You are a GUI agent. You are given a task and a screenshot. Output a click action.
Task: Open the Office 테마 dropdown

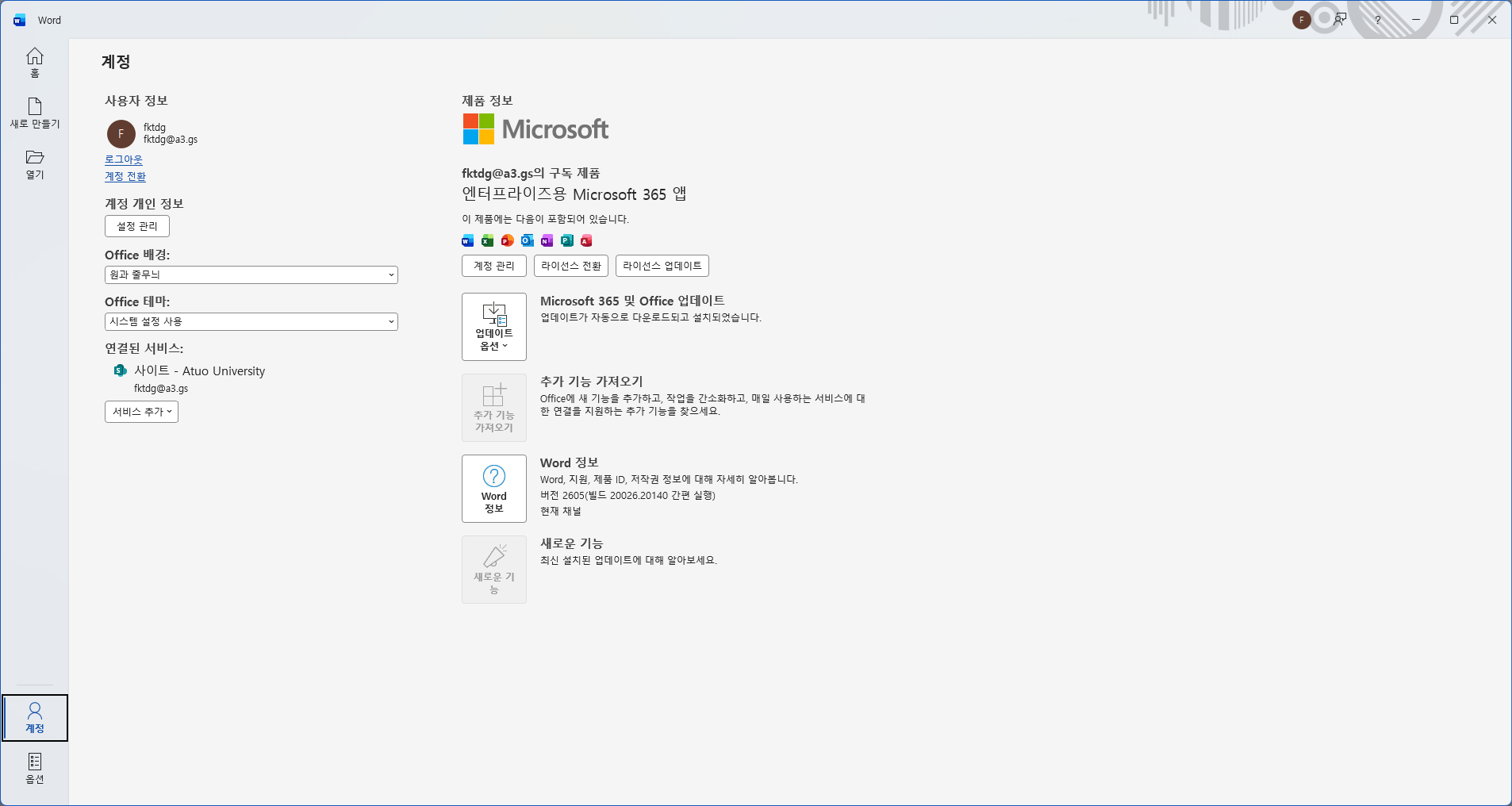click(x=251, y=321)
